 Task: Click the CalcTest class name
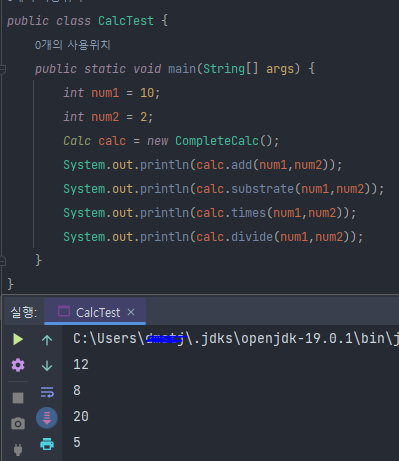(126, 21)
